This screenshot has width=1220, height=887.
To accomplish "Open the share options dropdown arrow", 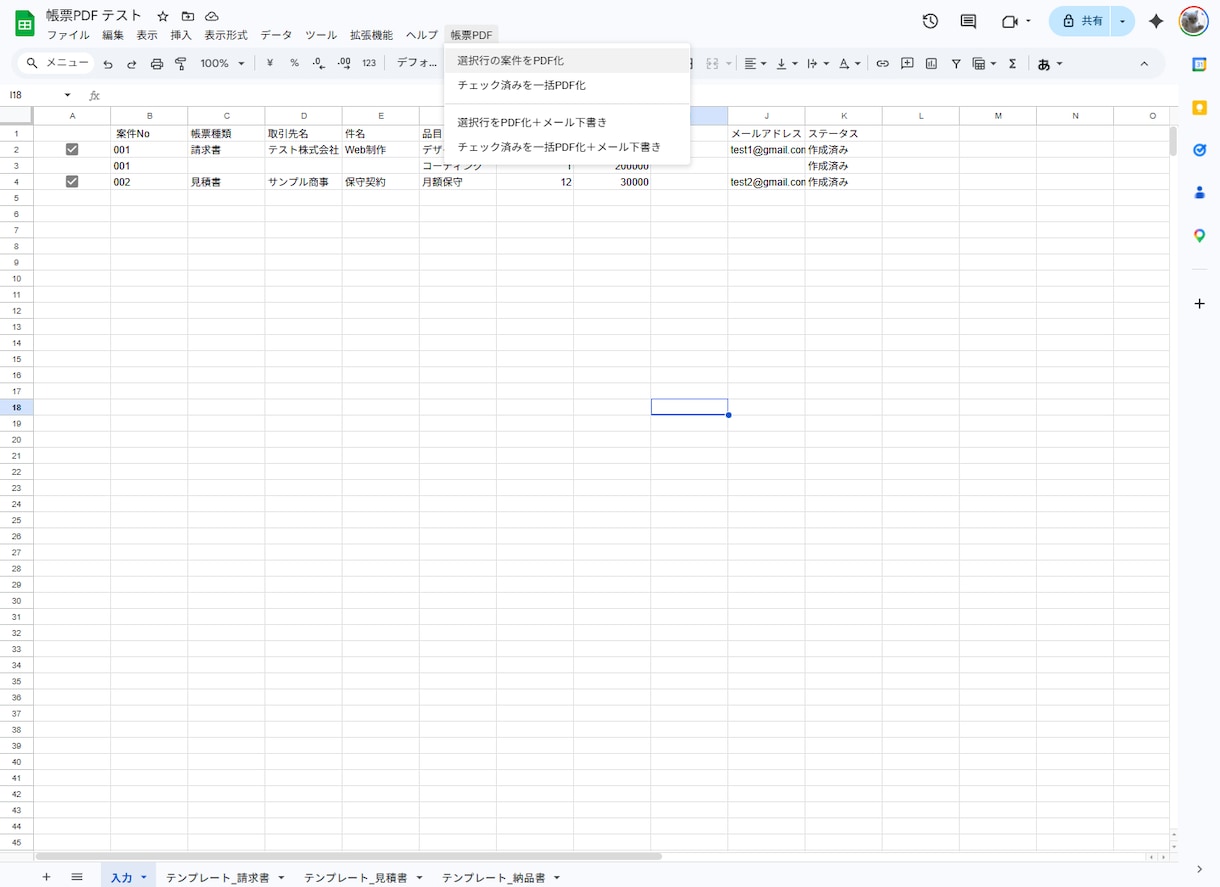I will click(x=1122, y=21).
